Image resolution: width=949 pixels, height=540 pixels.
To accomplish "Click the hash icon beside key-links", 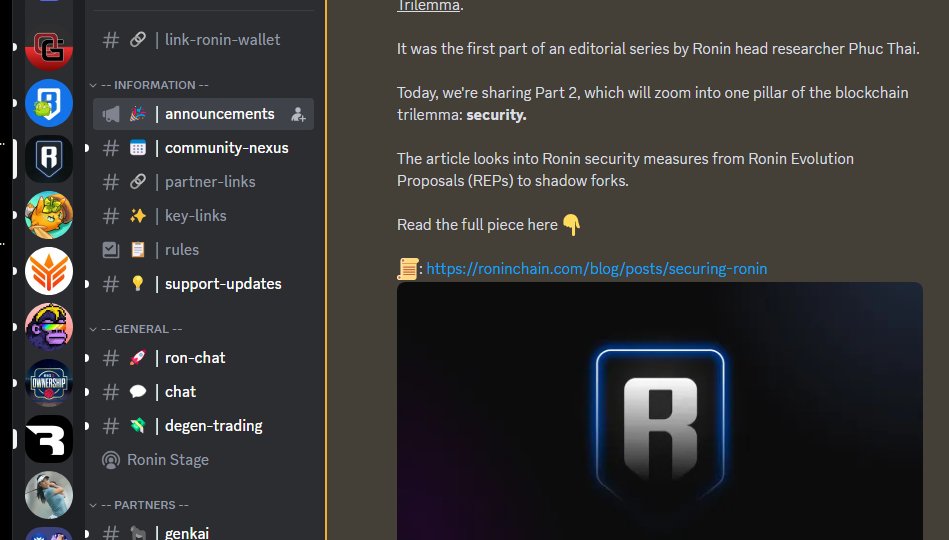I will pos(111,216).
